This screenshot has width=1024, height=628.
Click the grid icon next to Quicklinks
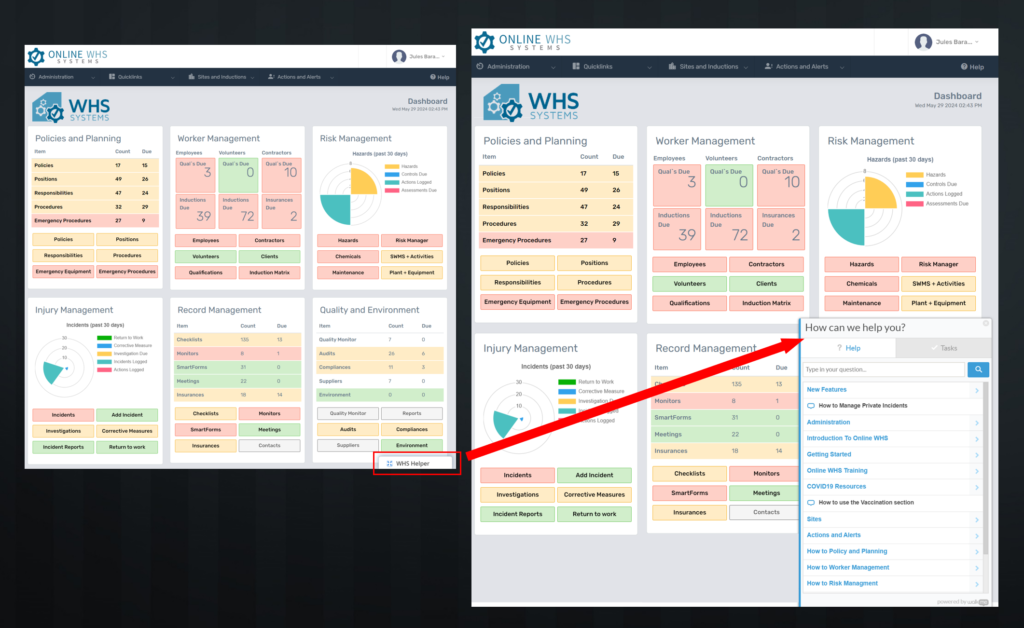[x=576, y=66]
